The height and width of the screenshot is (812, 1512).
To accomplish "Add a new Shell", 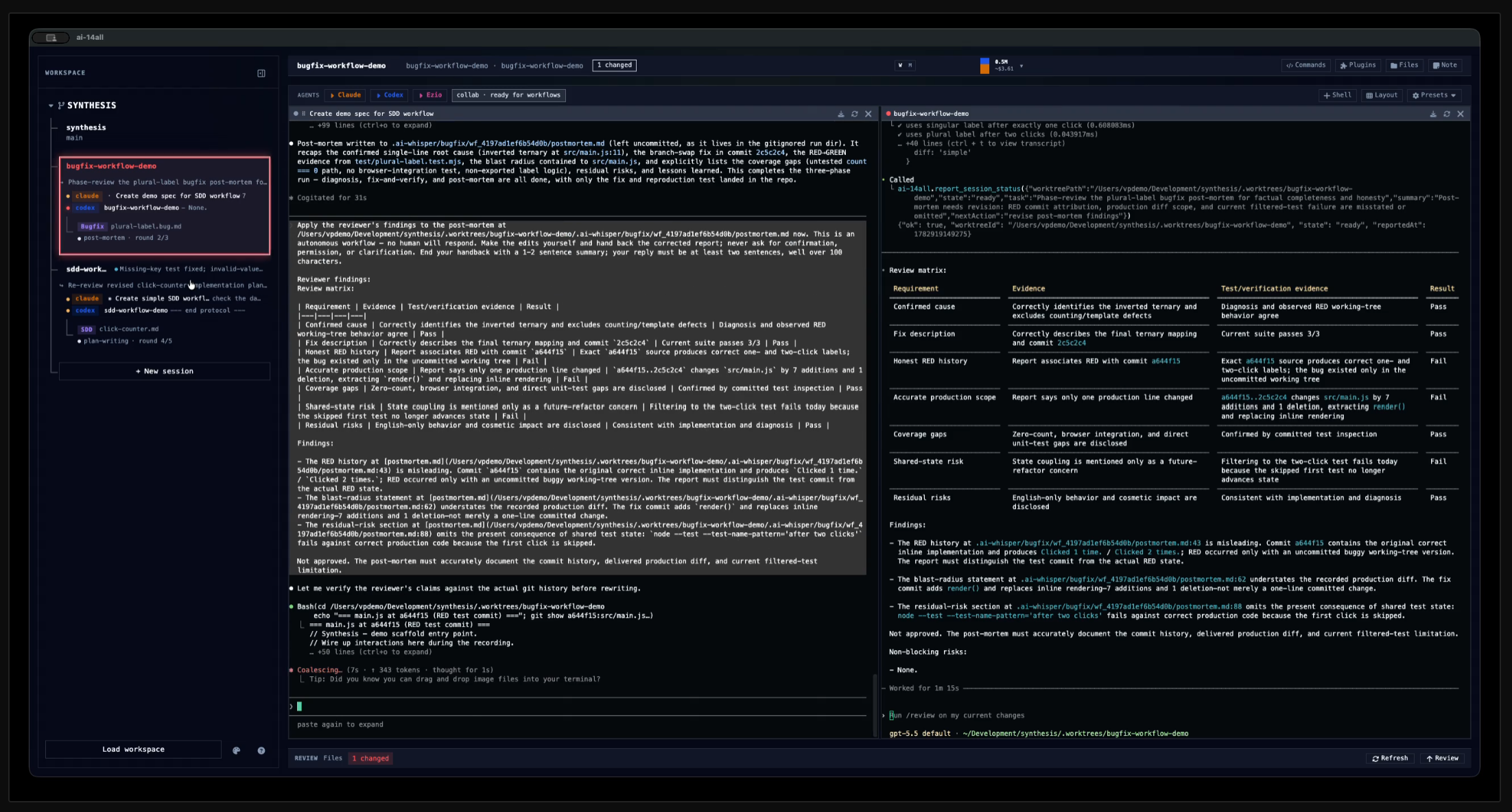I will click(1338, 95).
